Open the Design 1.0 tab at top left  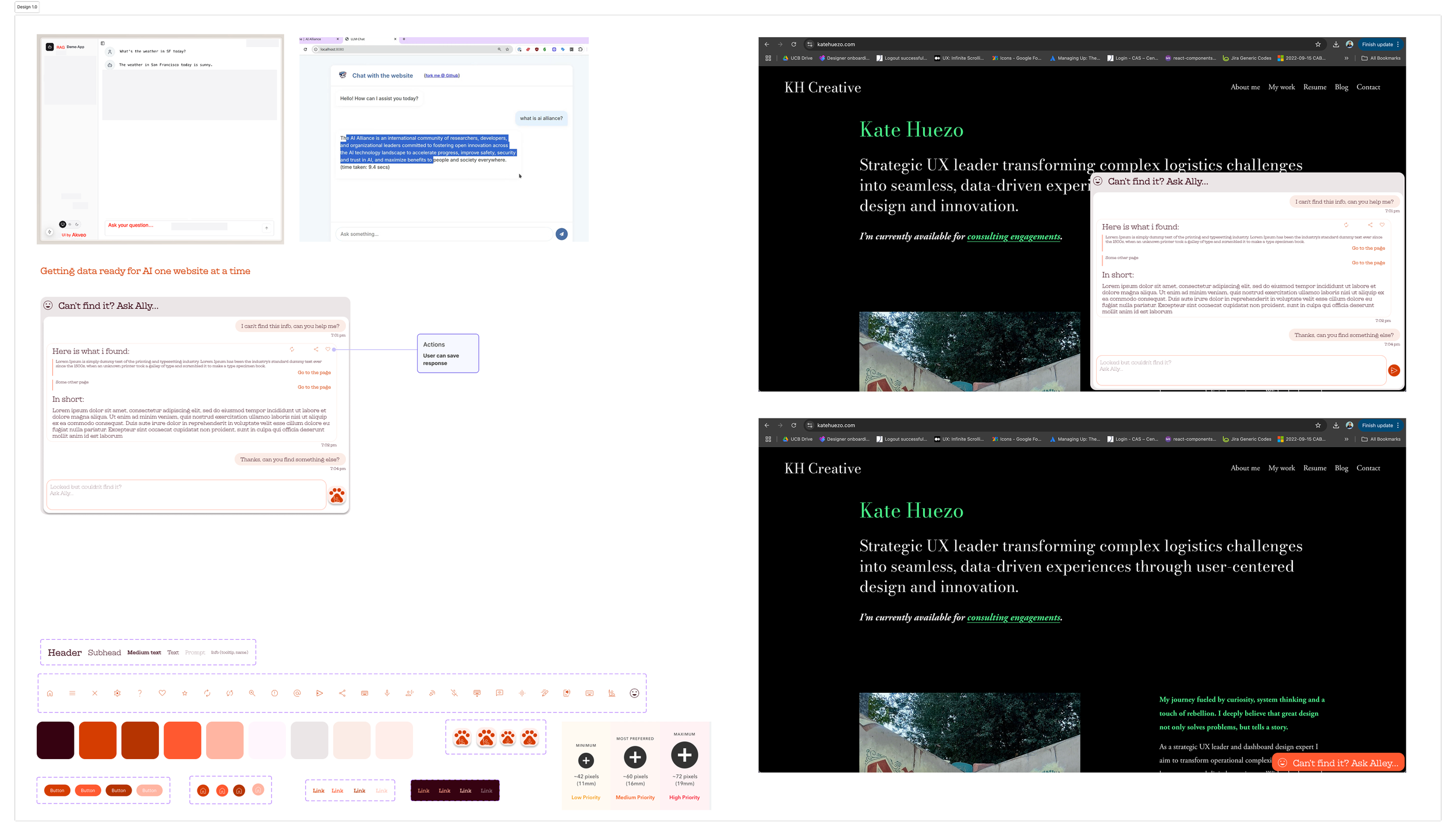pos(27,7)
